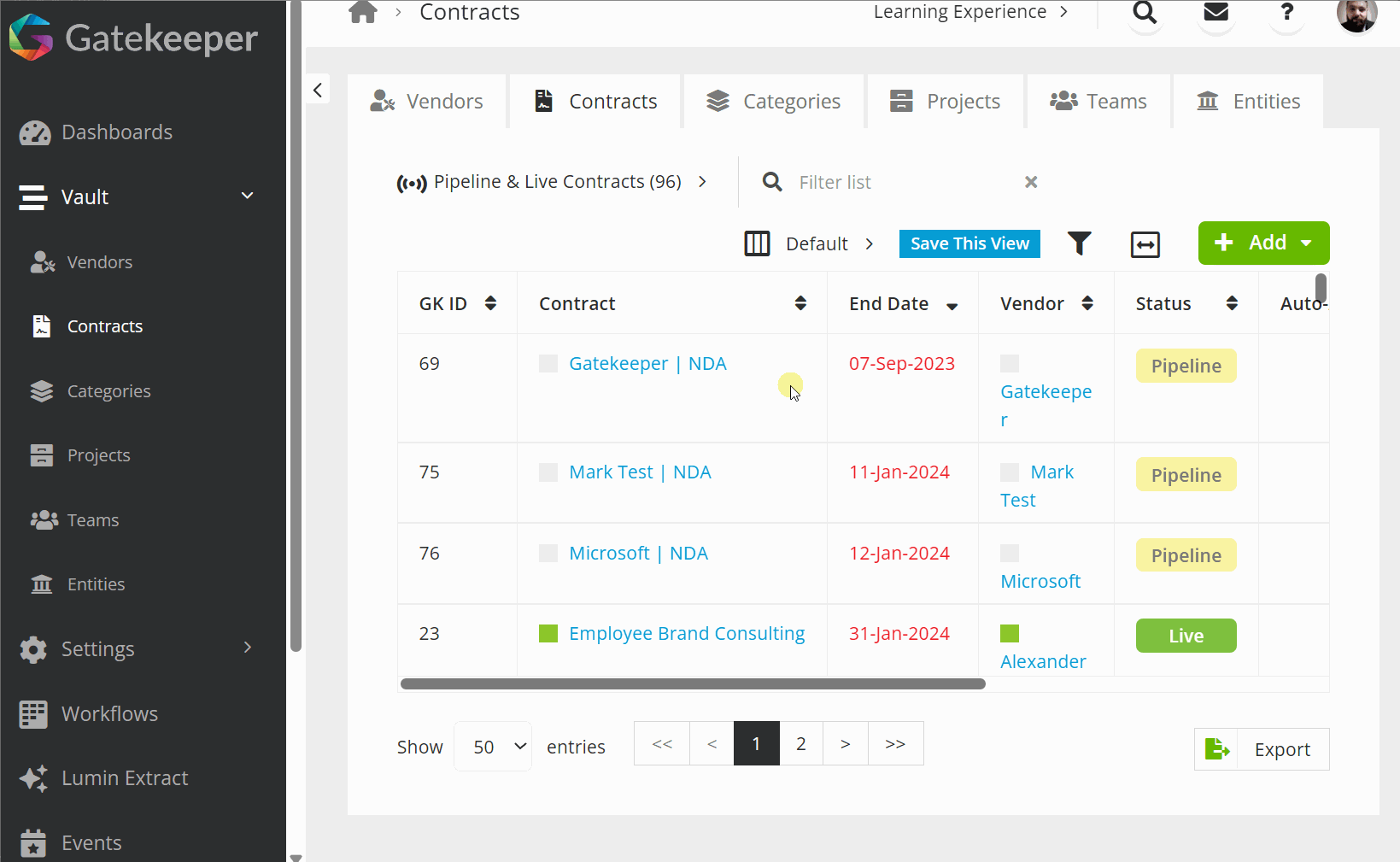
Task: Switch to the Entities tab
Action: (1249, 102)
